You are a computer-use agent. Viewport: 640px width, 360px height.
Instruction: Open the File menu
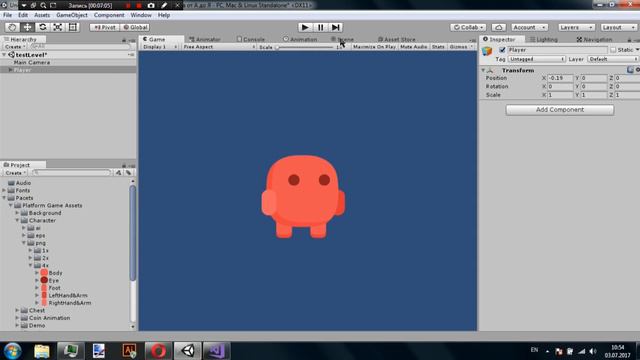pyautogui.click(x=7, y=15)
